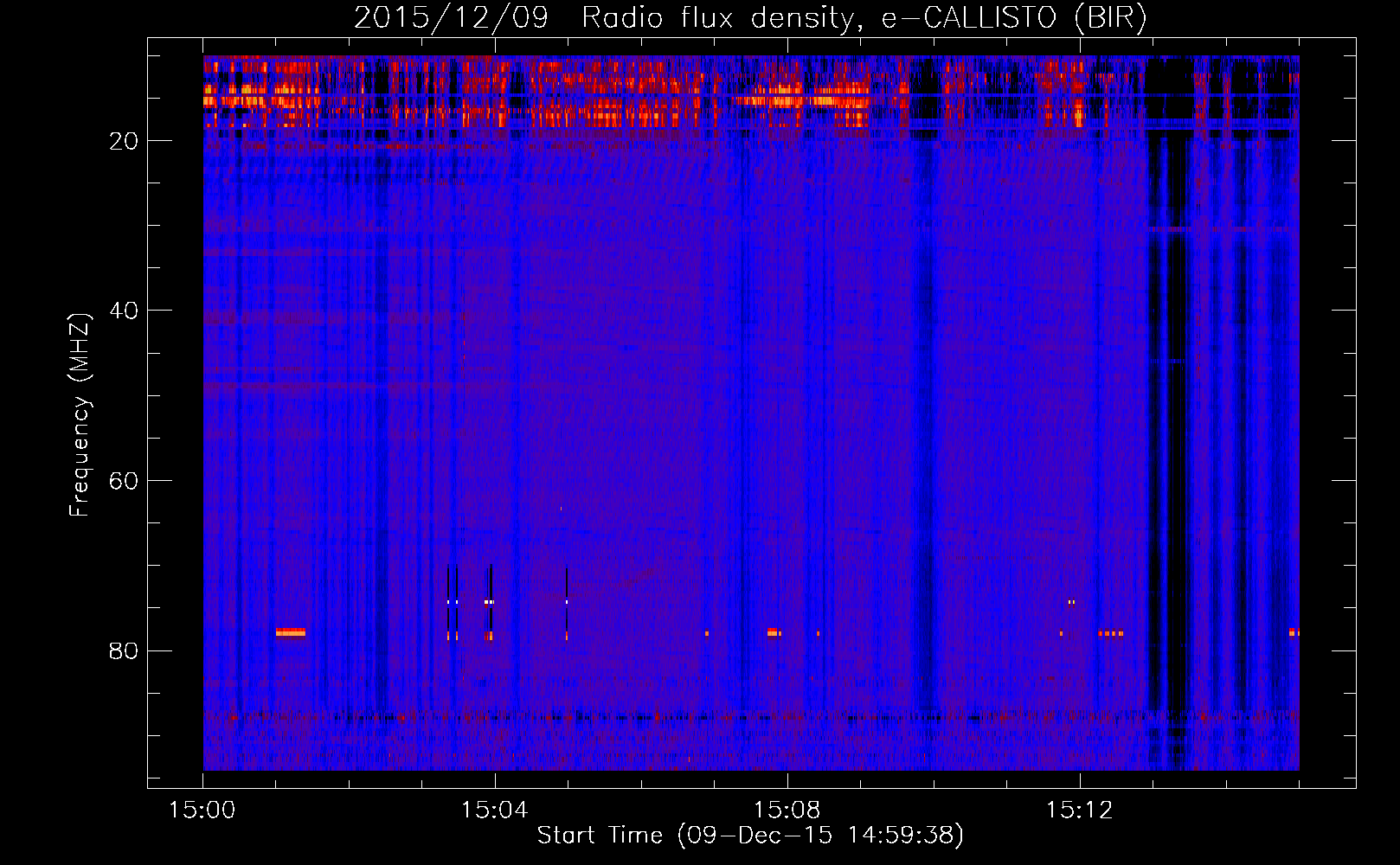
Task: Click the '15:12' time axis label
Action: [x=1079, y=811]
